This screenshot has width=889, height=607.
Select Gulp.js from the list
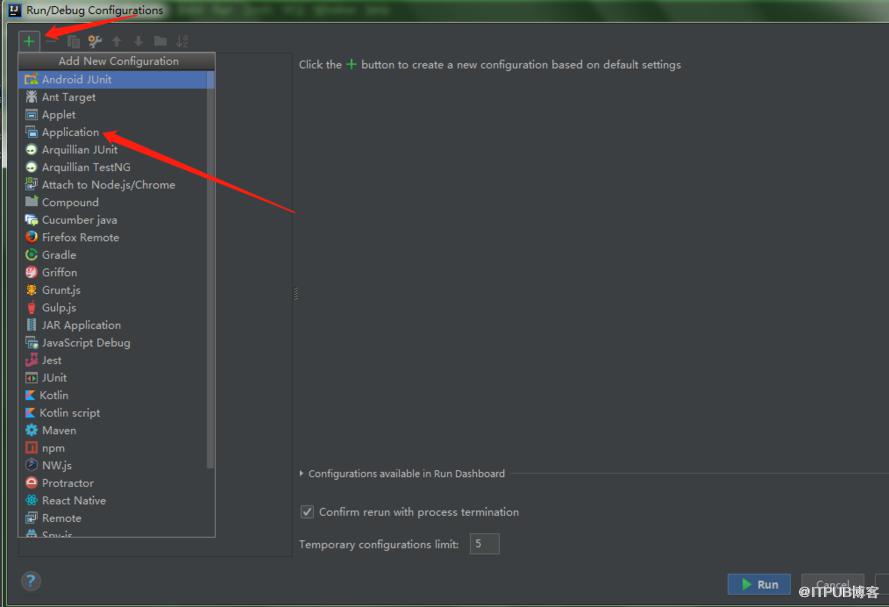pyautogui.click(x=116, y=308)
